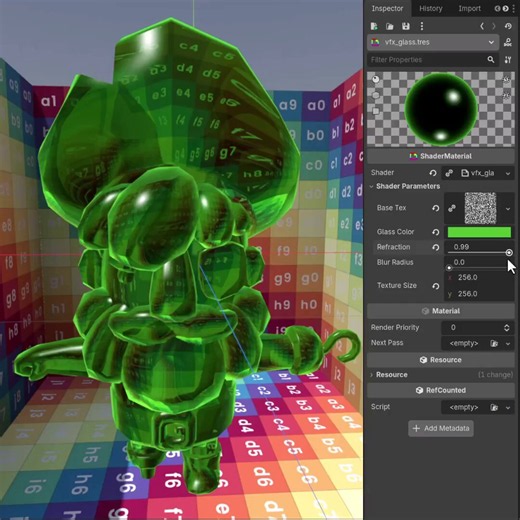Viewport: 520px width, 520px height.
Task: Click the "(1 change)" label
Action: point(495,375)
